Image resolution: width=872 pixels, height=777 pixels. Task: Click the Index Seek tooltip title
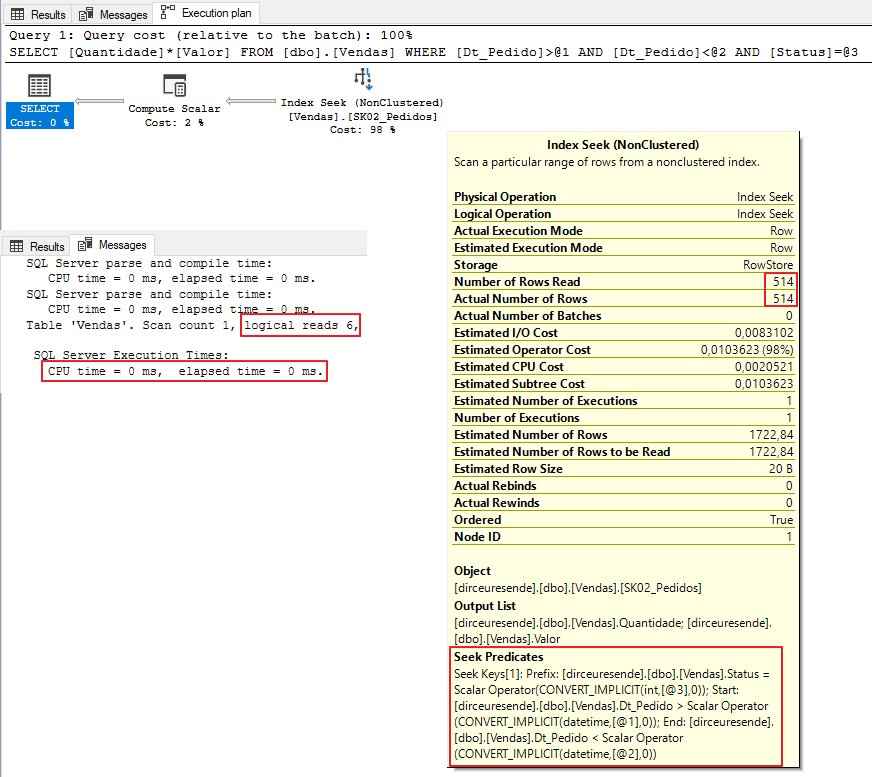[x=623, y=145]
